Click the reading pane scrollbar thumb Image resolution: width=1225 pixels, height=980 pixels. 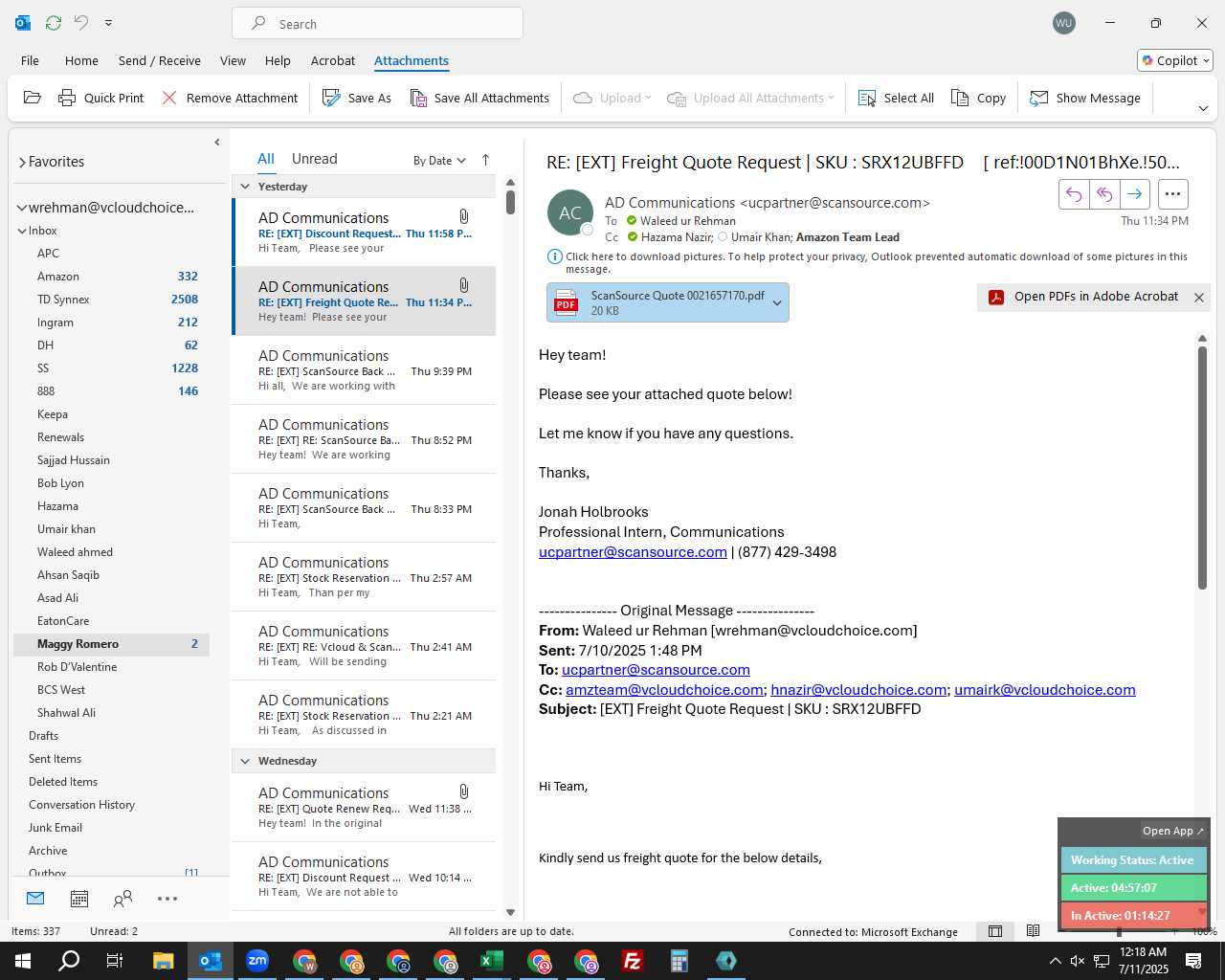click(x=1202, y=467)
